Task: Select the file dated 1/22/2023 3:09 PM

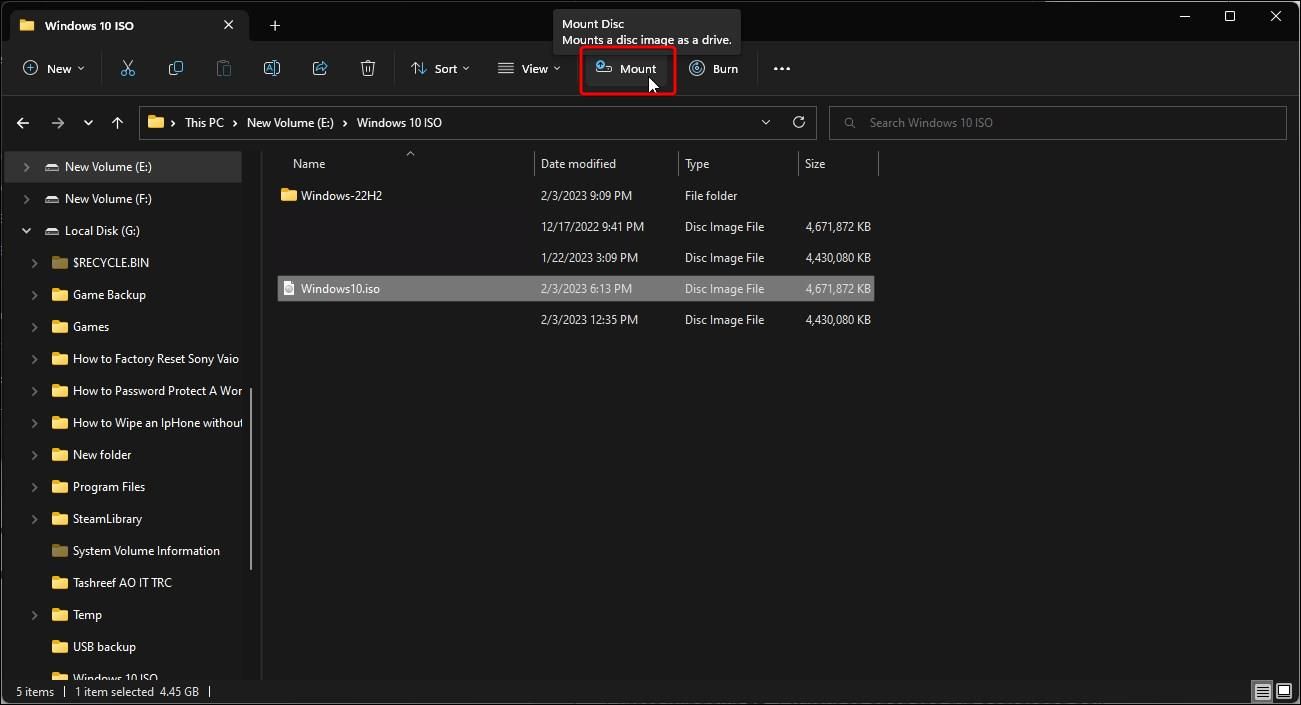Action: pos(576,257)
